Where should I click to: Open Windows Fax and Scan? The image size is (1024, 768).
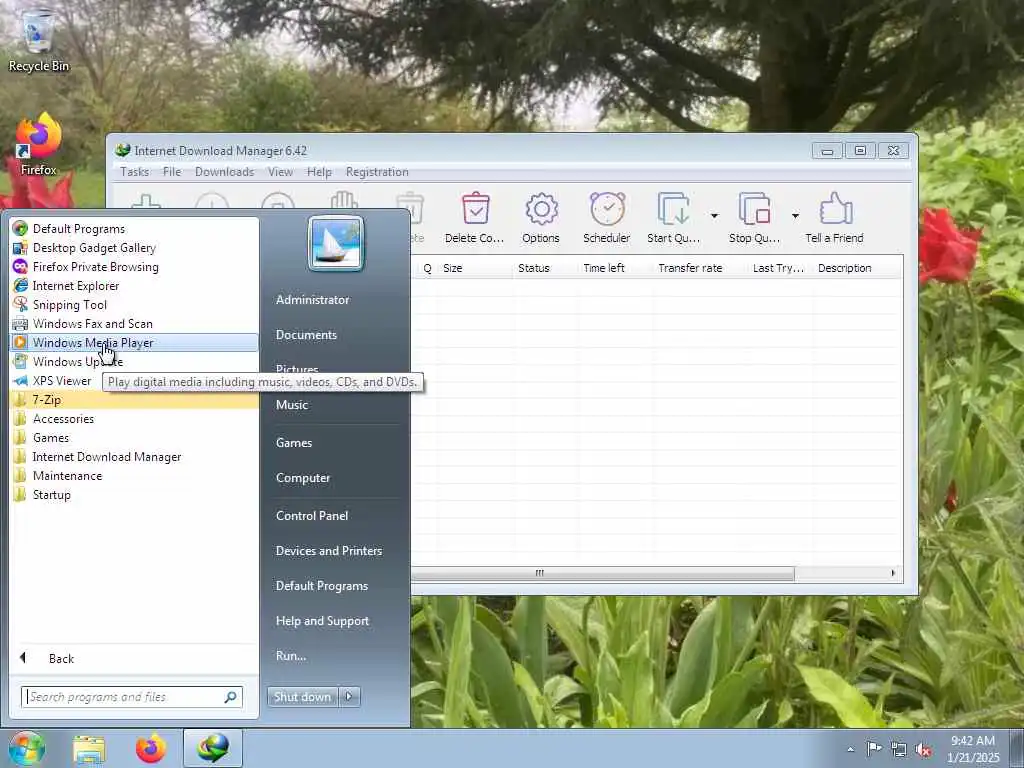[x=134, y=323]
